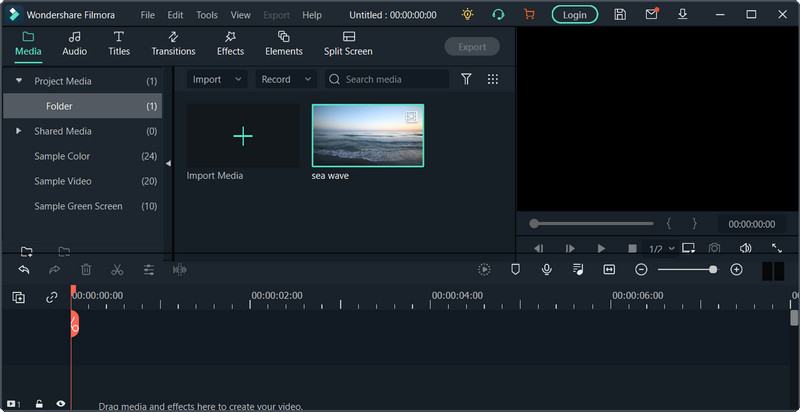The height and width of the screenshot is (412, 800).
Task: Open the headset support icon
Action: point(498,14)
